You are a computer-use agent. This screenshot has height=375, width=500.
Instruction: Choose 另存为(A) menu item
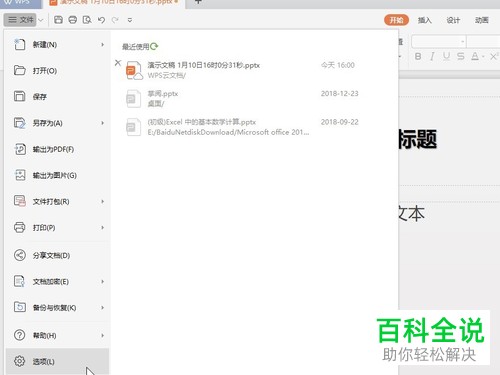pyautogui.click(x=58, y=123)
